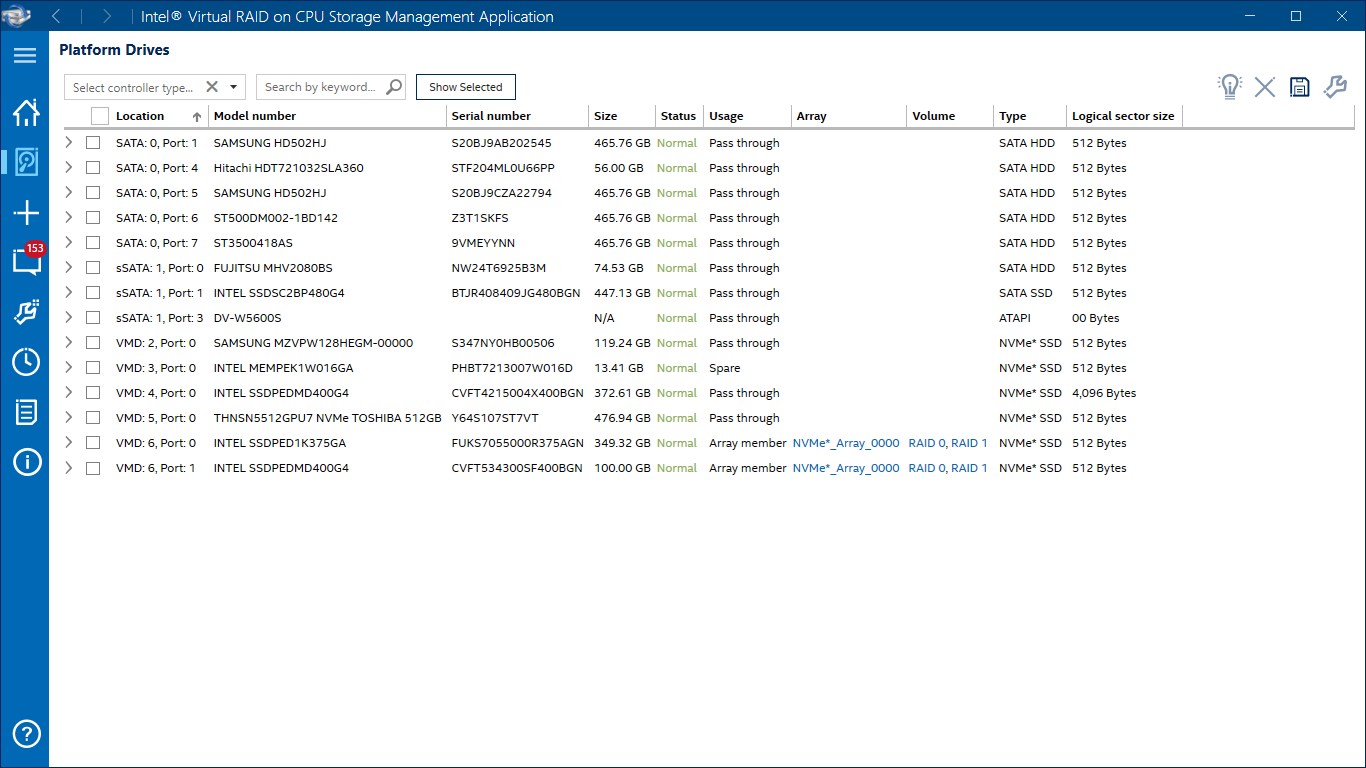The height and width of the screenshot is (768, 1366).
Task: Expand the SATA: 0, Port: 6 row
Action: tap(68, 218)
